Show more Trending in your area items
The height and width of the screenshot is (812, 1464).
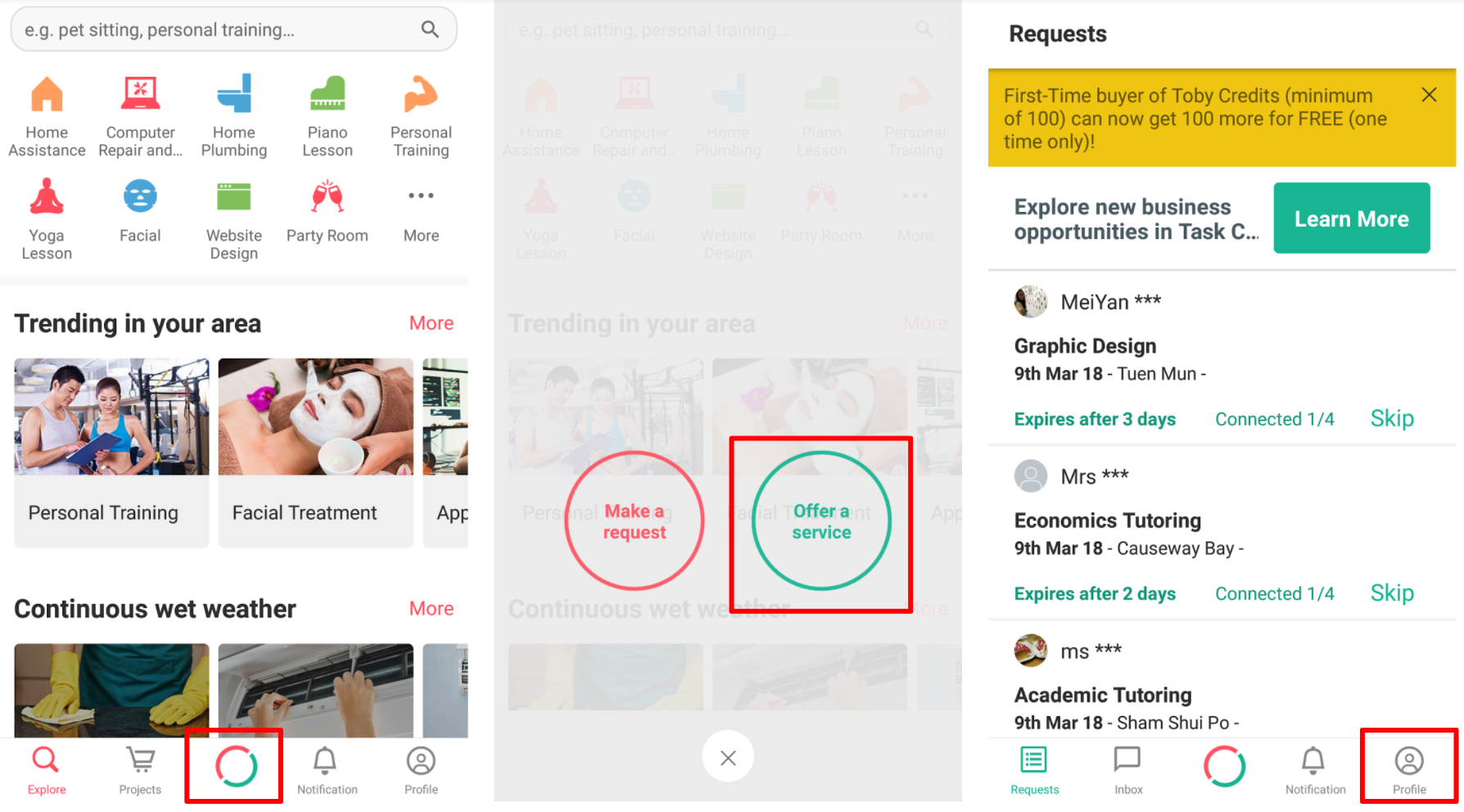pyautogui.click(x=432, y=323)
